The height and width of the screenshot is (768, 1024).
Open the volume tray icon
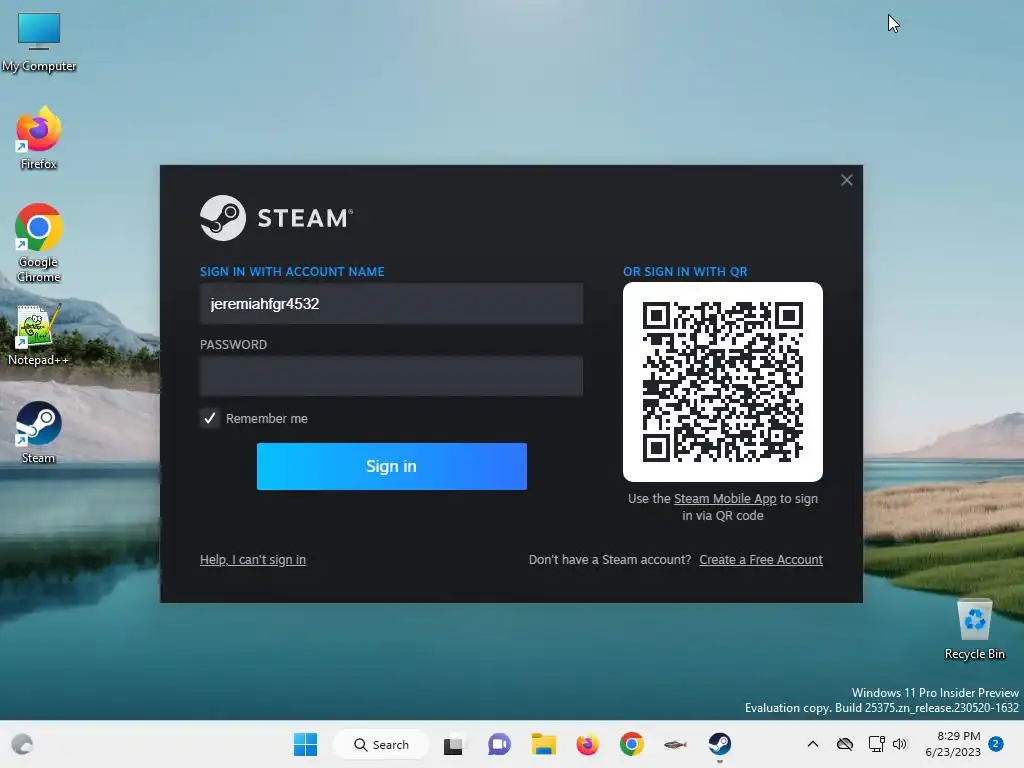coord(901,744)
